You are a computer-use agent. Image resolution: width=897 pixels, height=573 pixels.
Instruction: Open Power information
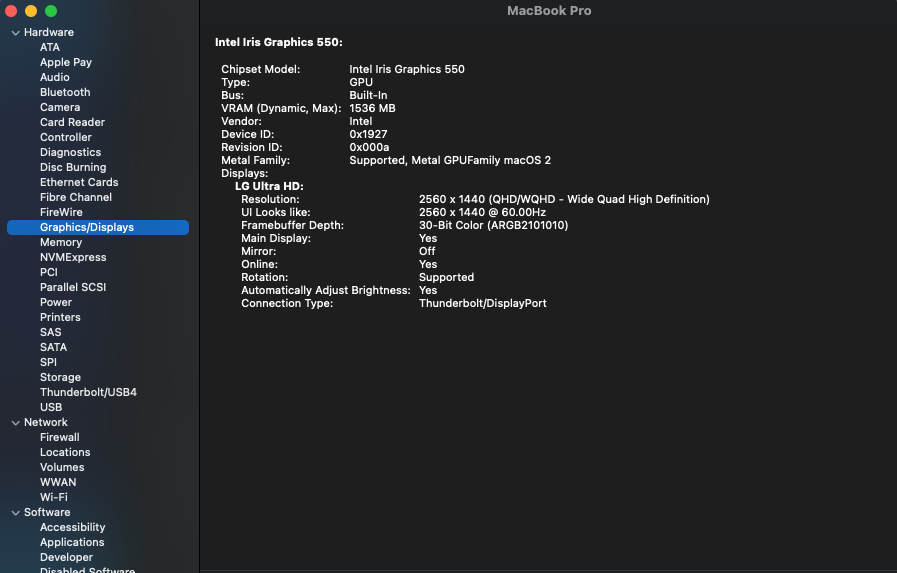click(55, 302)
